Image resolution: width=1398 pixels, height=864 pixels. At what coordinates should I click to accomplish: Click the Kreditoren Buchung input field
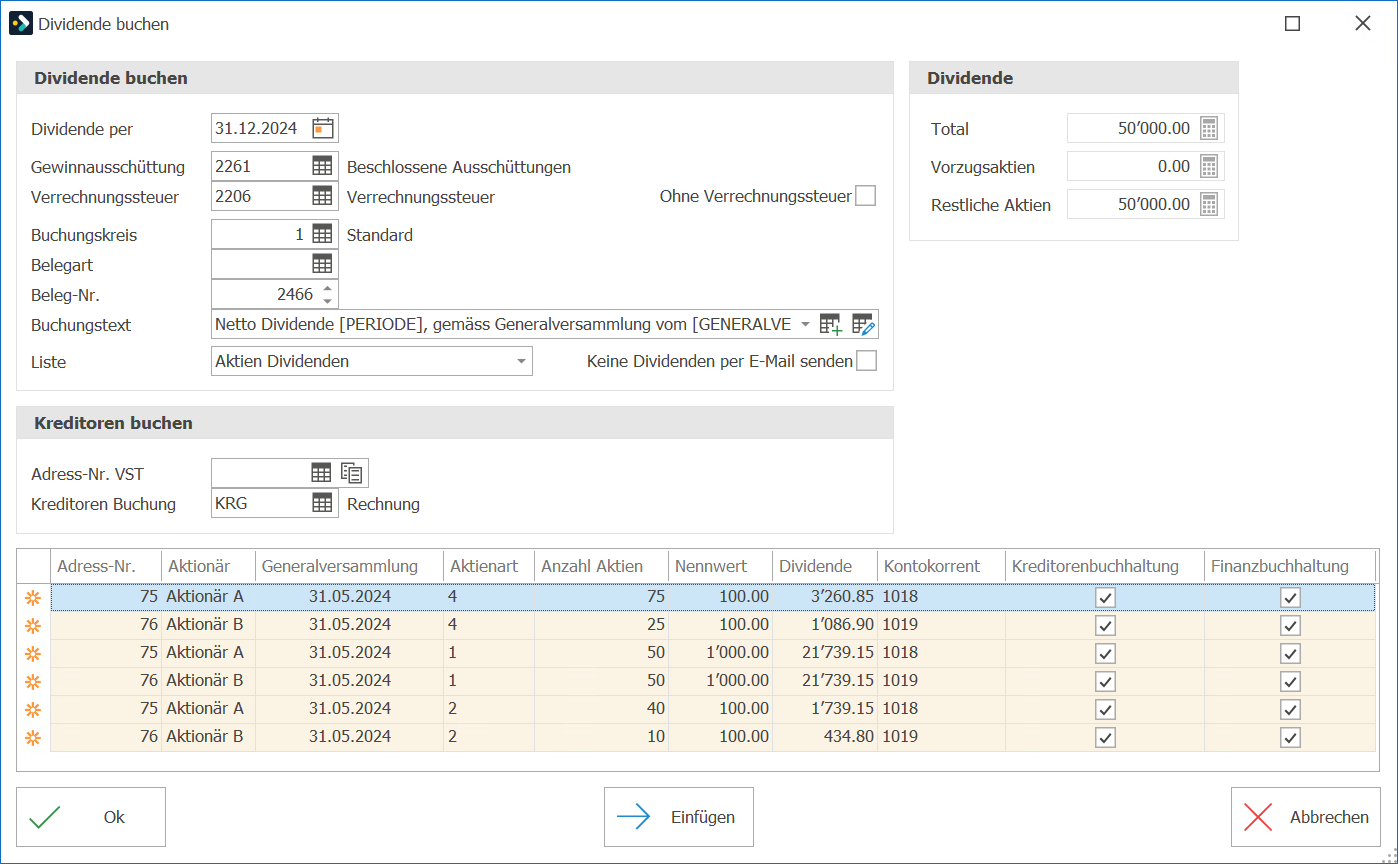(x=260, y=504)
